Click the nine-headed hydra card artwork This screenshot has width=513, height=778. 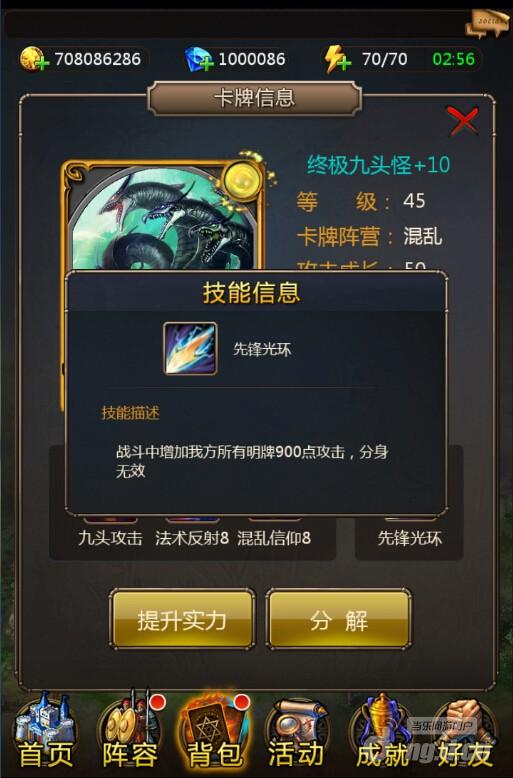pos(164,218)
